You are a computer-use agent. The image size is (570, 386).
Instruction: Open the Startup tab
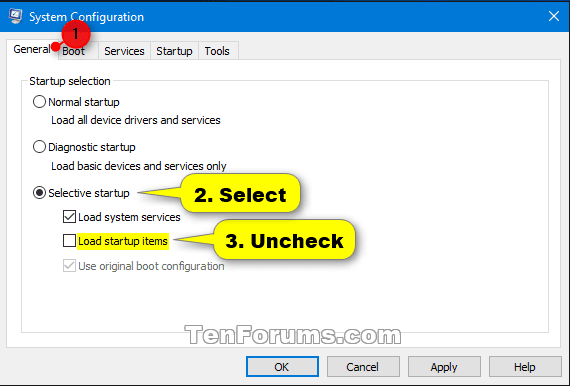coord(174,51)
